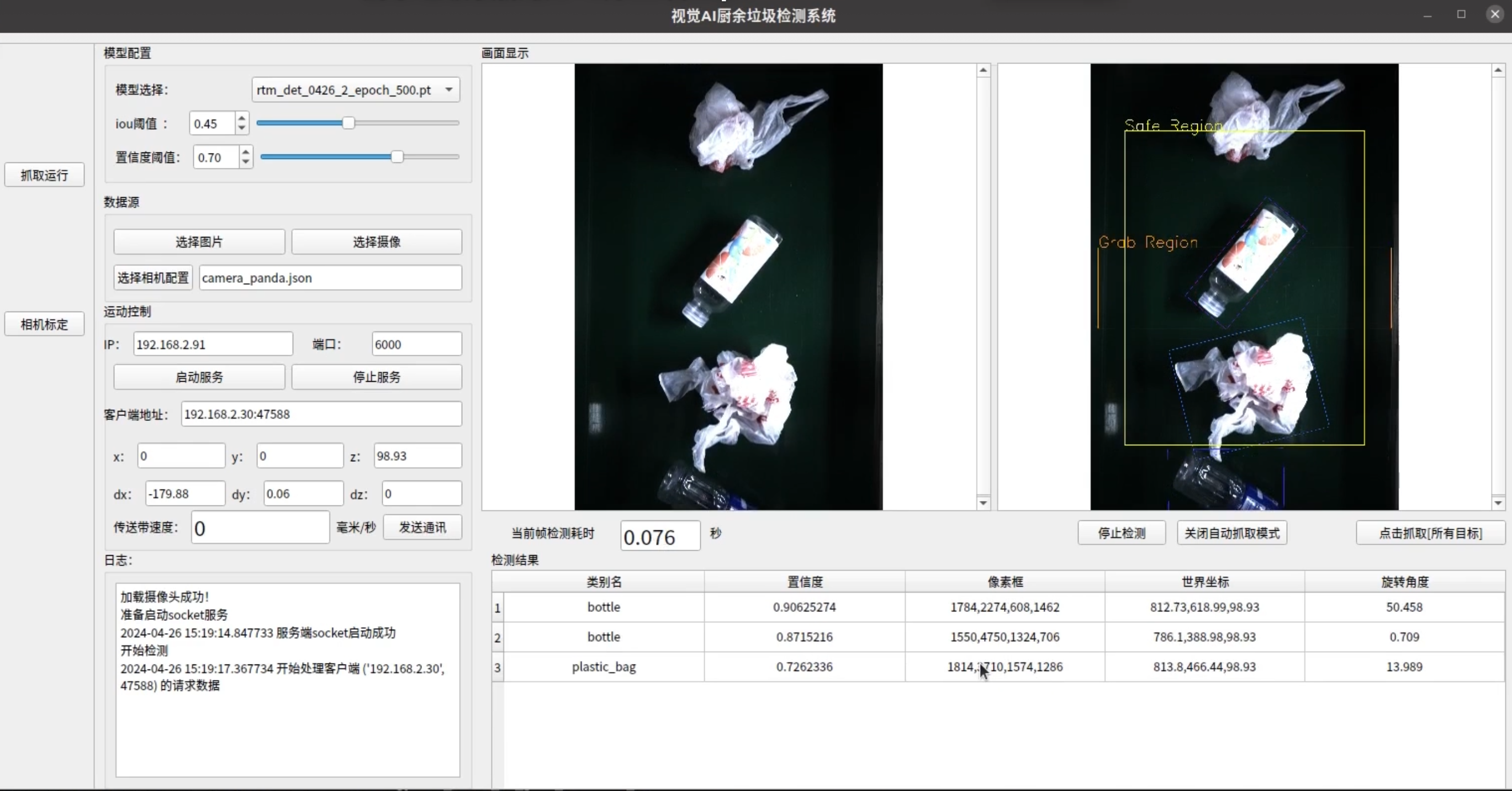Viewport: 1512px width, 791px height.
Task: Click 启动服务 to start service
Action: (x=199, y=377)
